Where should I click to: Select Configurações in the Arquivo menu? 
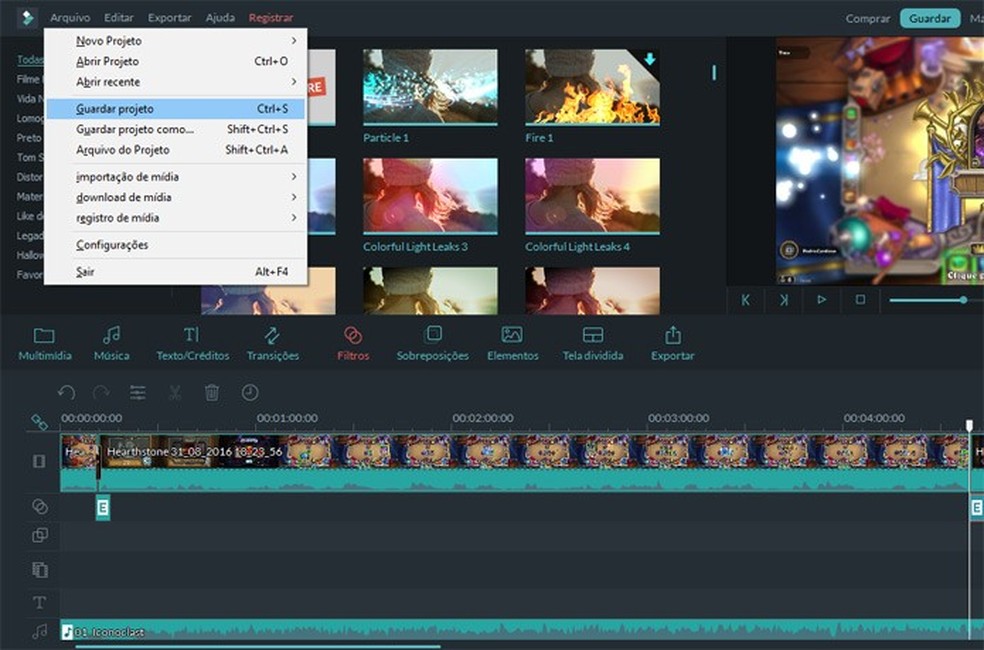coord(112,245)
